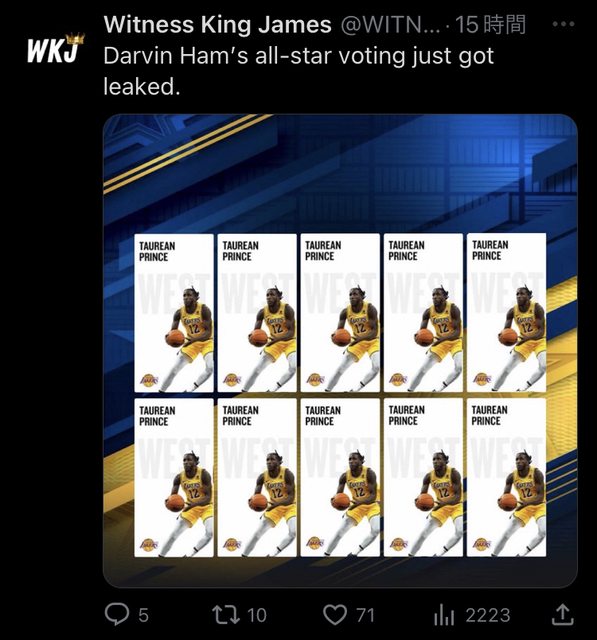Tap the share upload icon
This screenshot has height=640, width=597.
coord(563,614)
